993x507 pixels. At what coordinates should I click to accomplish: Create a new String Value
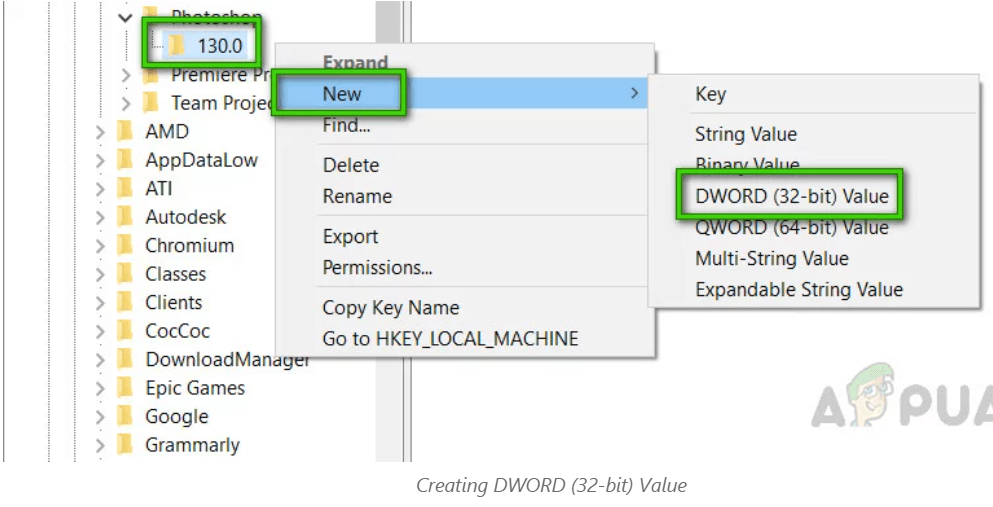point(814,134)
